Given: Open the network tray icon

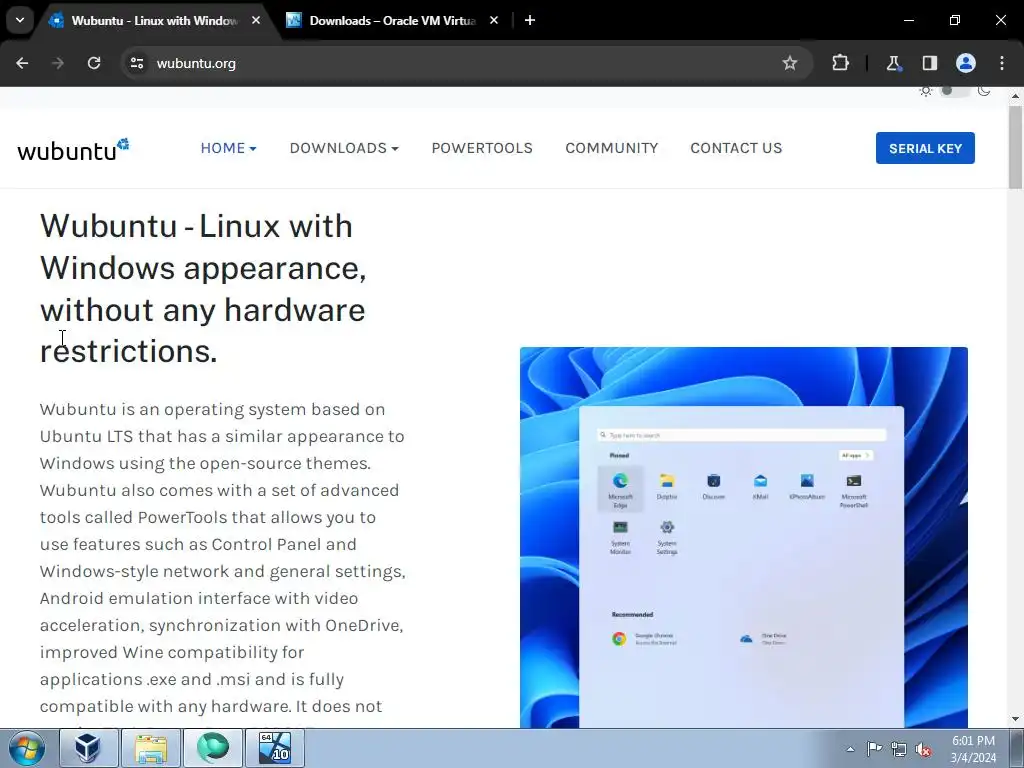Looking at the screenshot, I should [x=899, y=749].
